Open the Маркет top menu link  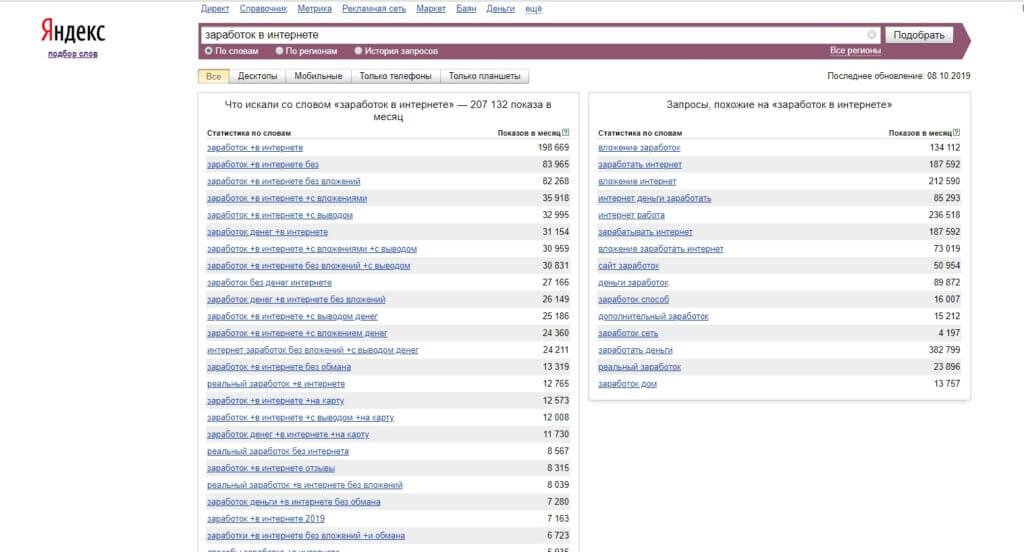point(431,8)
